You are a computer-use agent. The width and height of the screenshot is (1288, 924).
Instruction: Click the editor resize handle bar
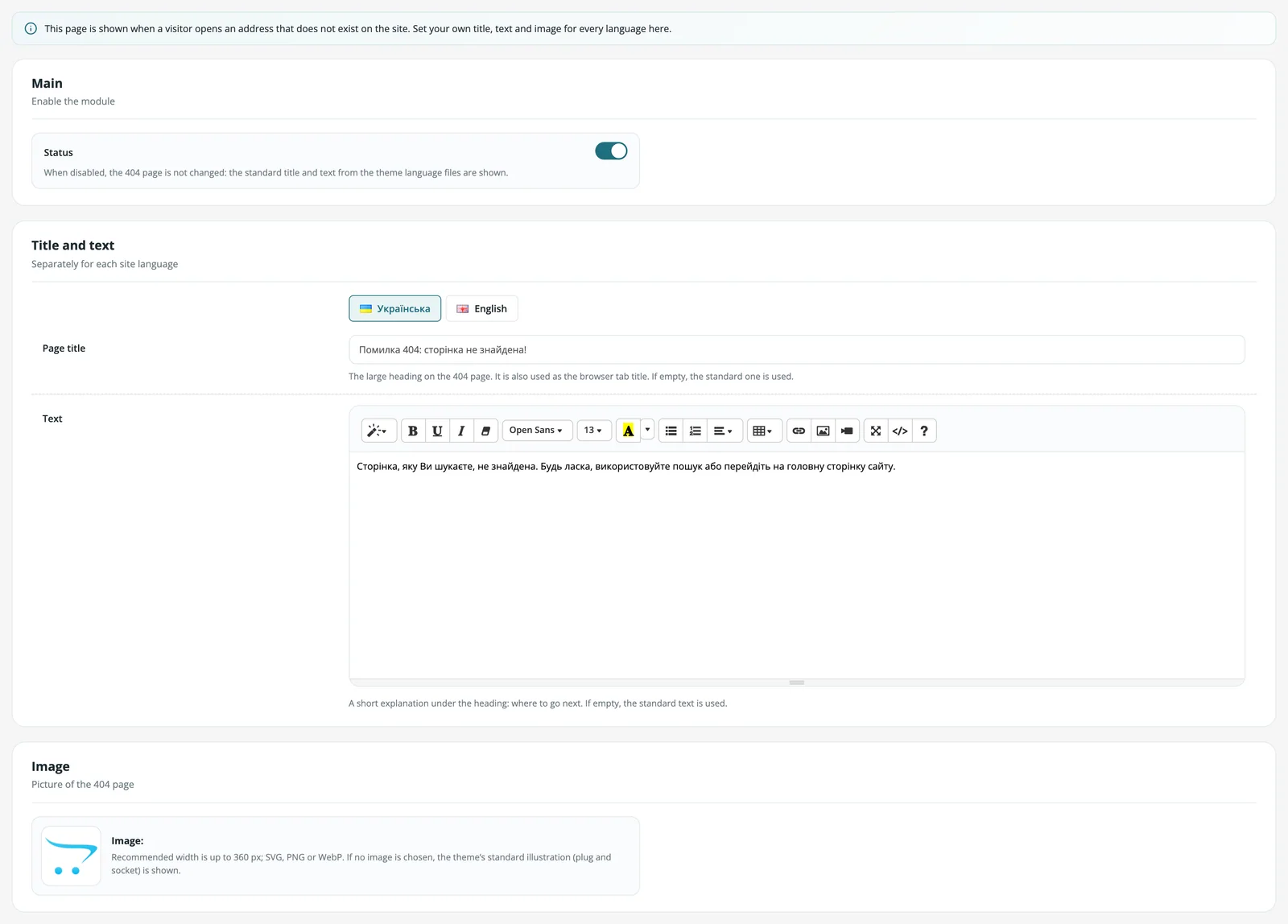point(797,683)
